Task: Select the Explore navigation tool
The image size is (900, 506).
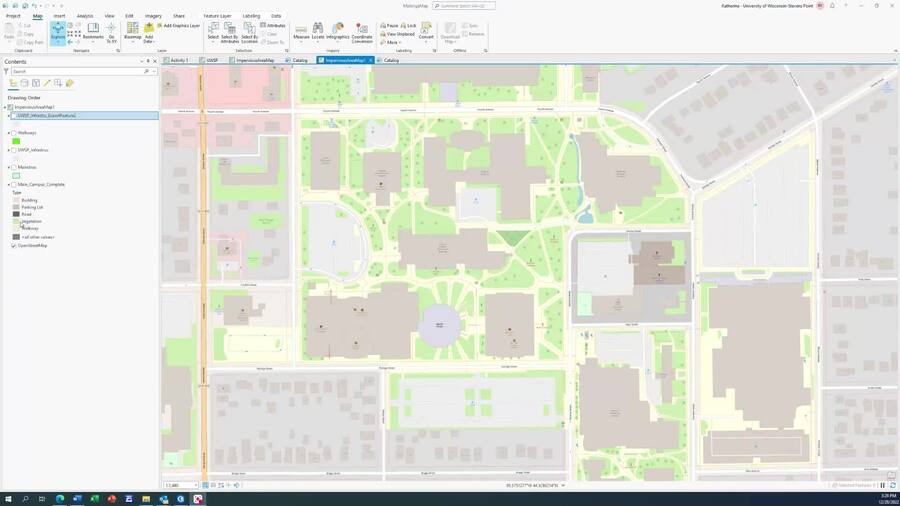Action: (x=58, y=33)
